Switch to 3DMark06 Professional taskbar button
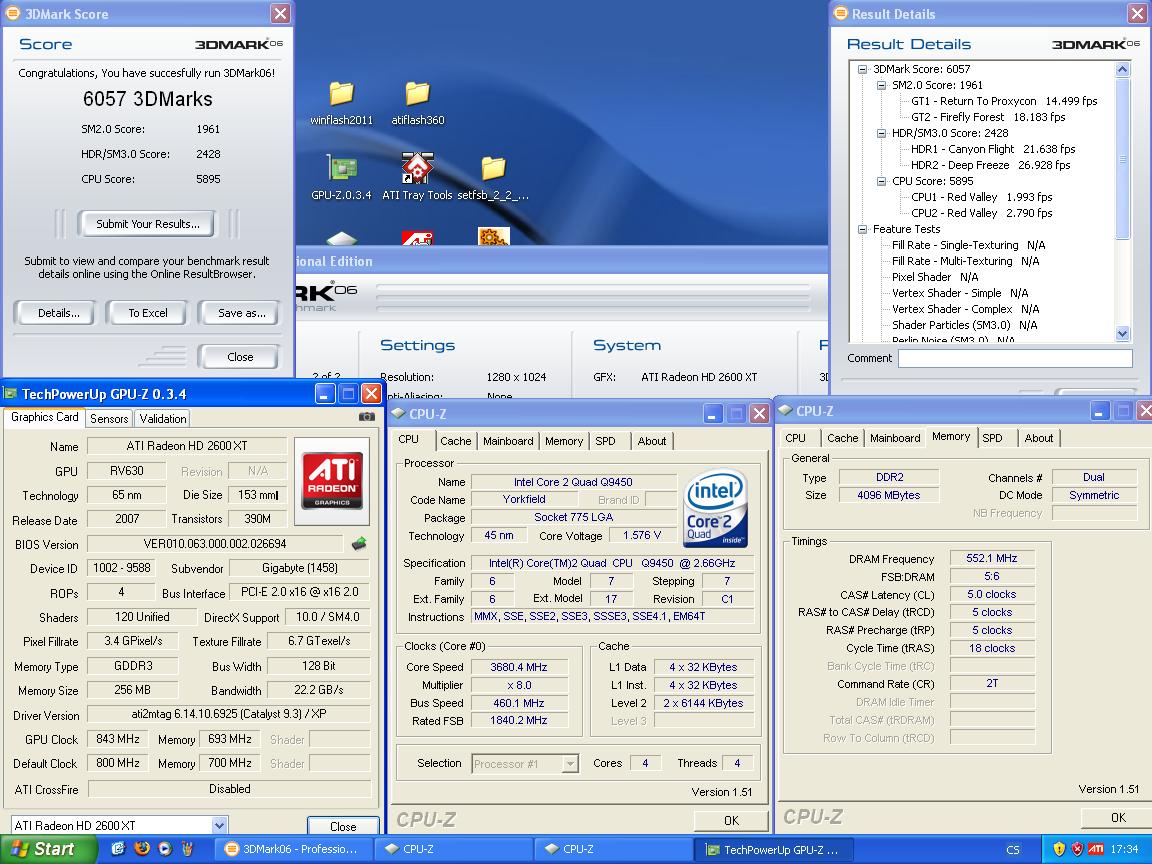Viewport: 1152px width, 864px height. click(x=292, y=849)
